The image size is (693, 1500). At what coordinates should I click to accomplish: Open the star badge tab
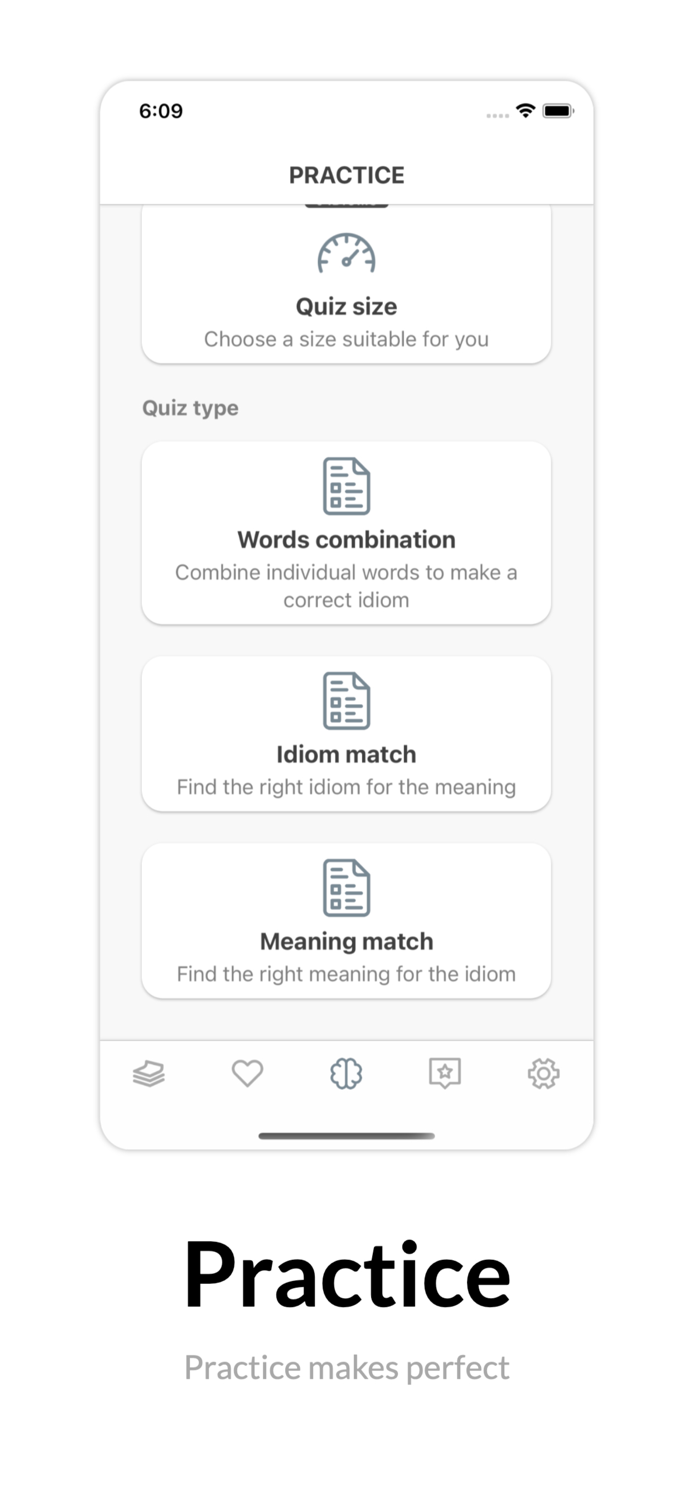pyautogui.click(x=444, y=1074)
